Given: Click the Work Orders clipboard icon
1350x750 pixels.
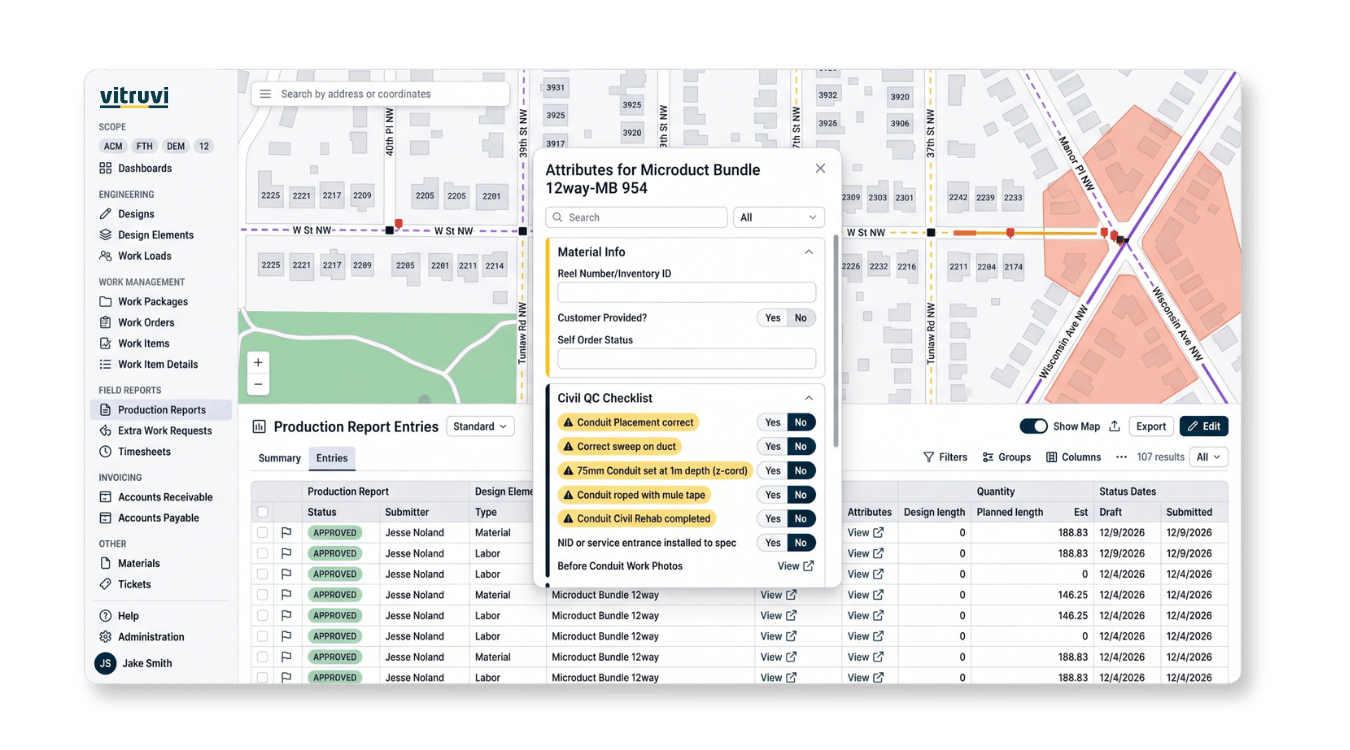Looking at the screenshot, I should pos(105,323).
